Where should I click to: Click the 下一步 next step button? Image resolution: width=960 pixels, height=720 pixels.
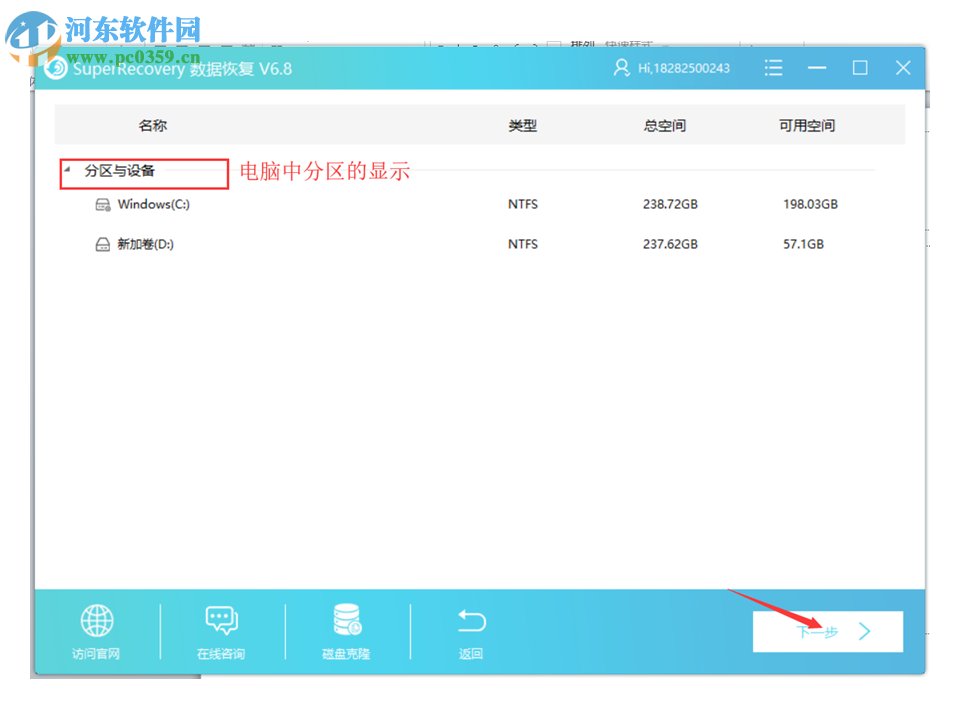pos(827,630)
